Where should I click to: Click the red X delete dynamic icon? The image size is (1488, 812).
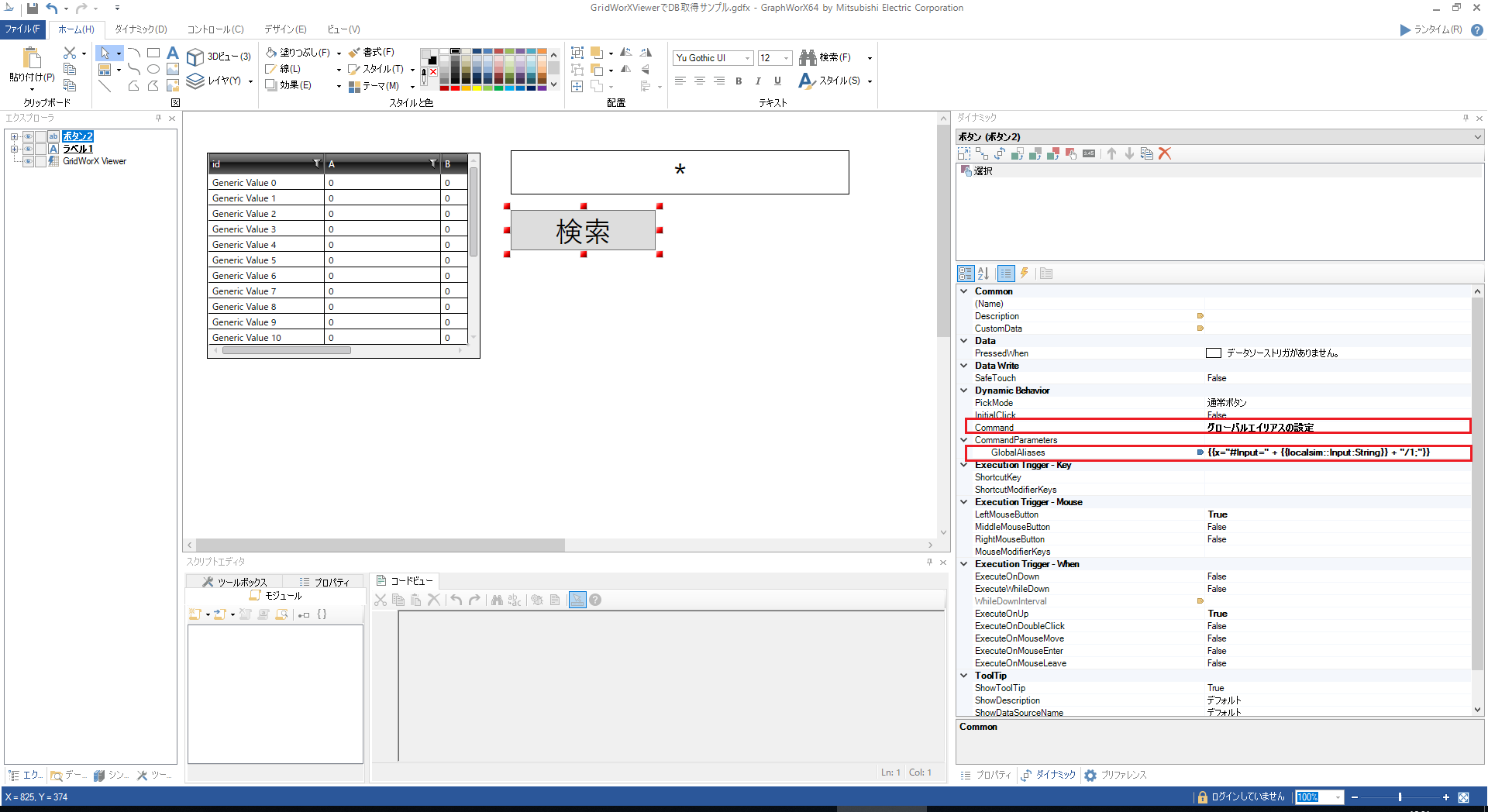[x=1165, y=153]
